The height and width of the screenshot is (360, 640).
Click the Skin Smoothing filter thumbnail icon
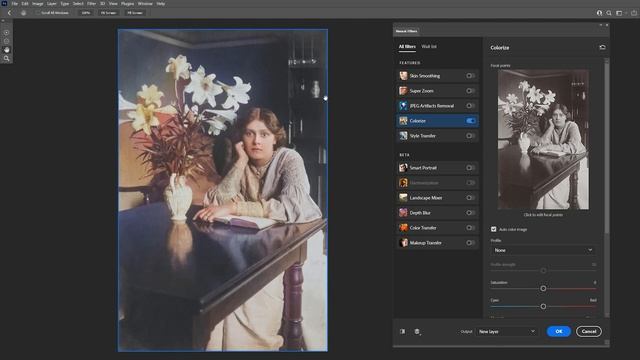click(x=403, y=76)
